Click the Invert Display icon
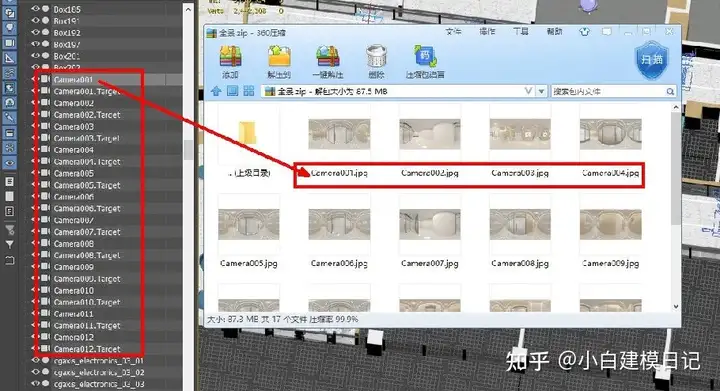 coord(9,211)
